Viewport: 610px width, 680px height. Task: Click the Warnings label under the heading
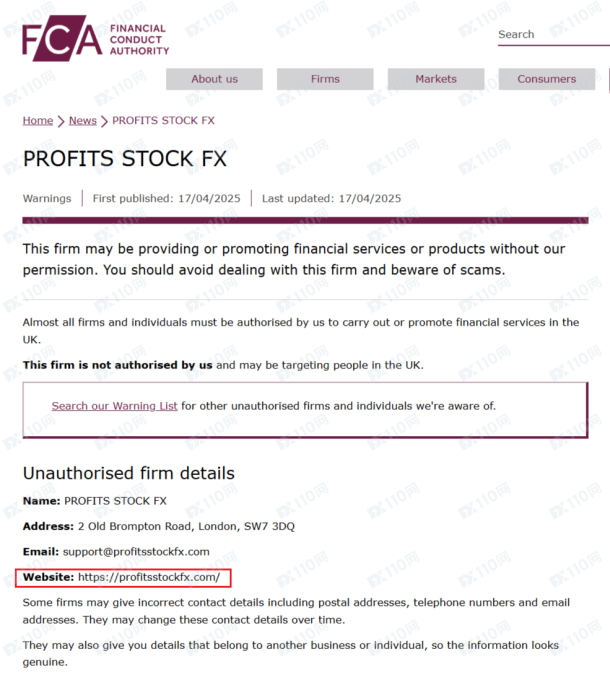pyautogui.click(x=47, y=198)
